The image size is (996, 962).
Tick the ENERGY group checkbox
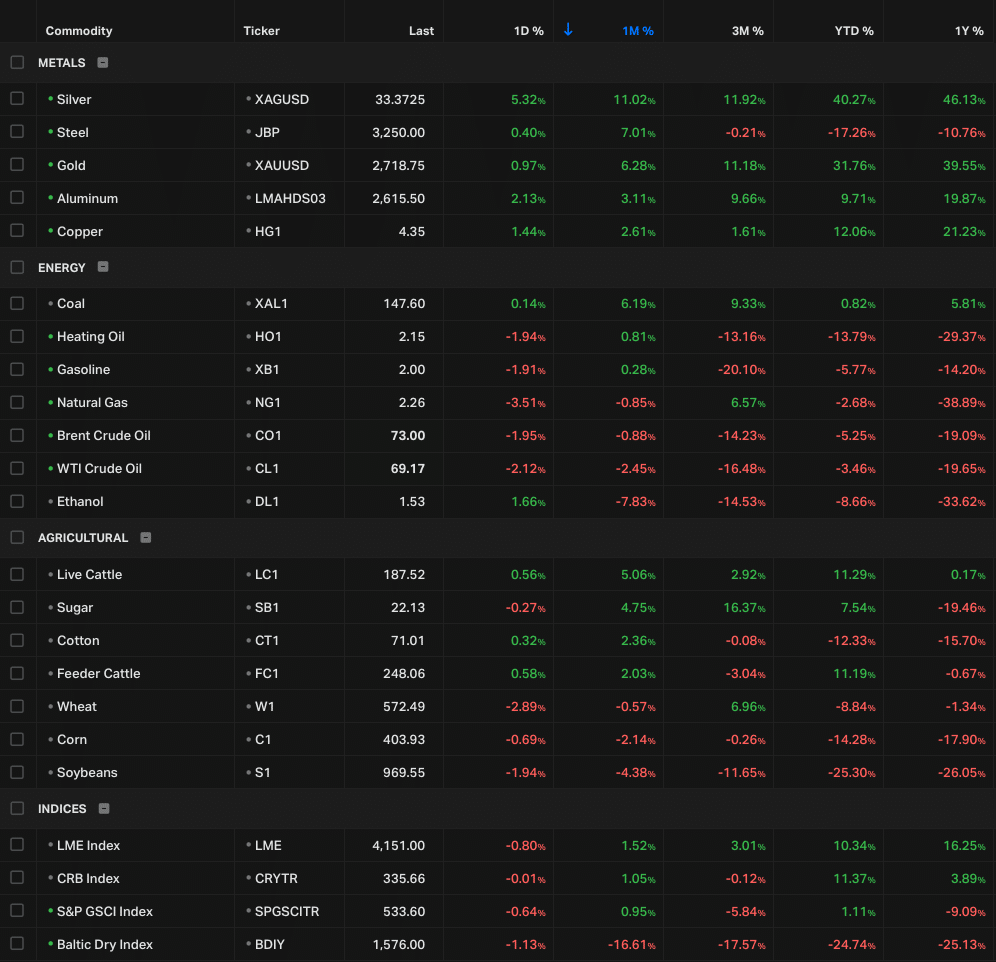click(17, 267)
